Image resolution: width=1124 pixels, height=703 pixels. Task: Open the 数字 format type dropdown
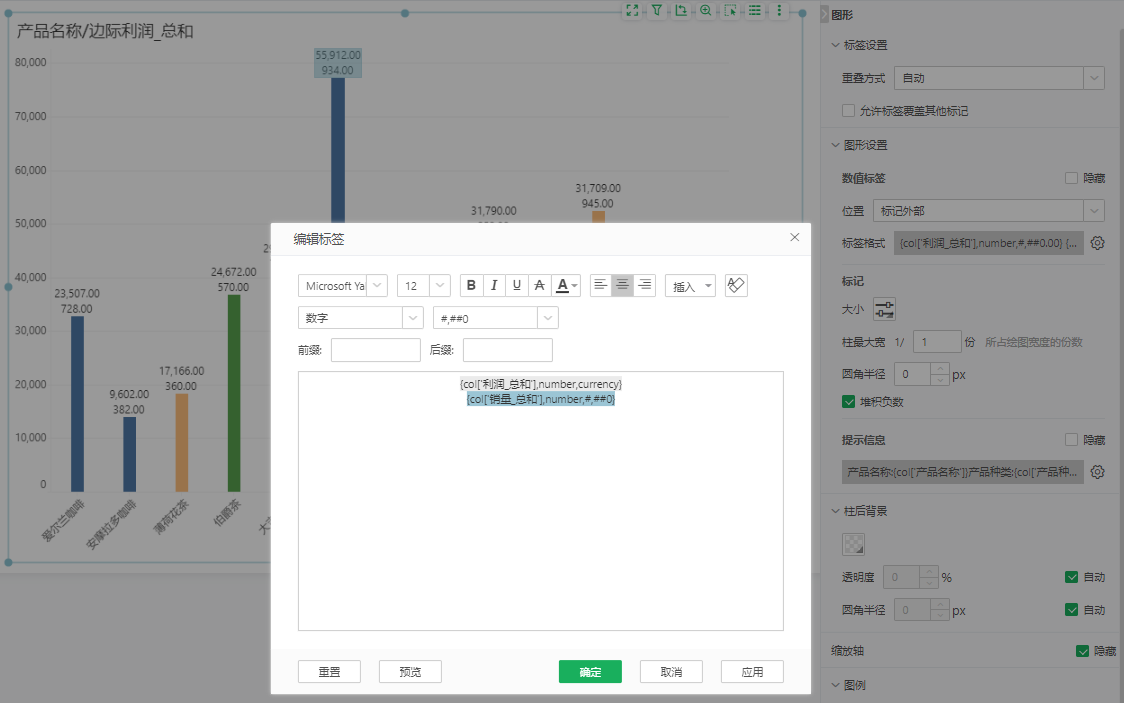pyautogui.click(x=360, y=317)
